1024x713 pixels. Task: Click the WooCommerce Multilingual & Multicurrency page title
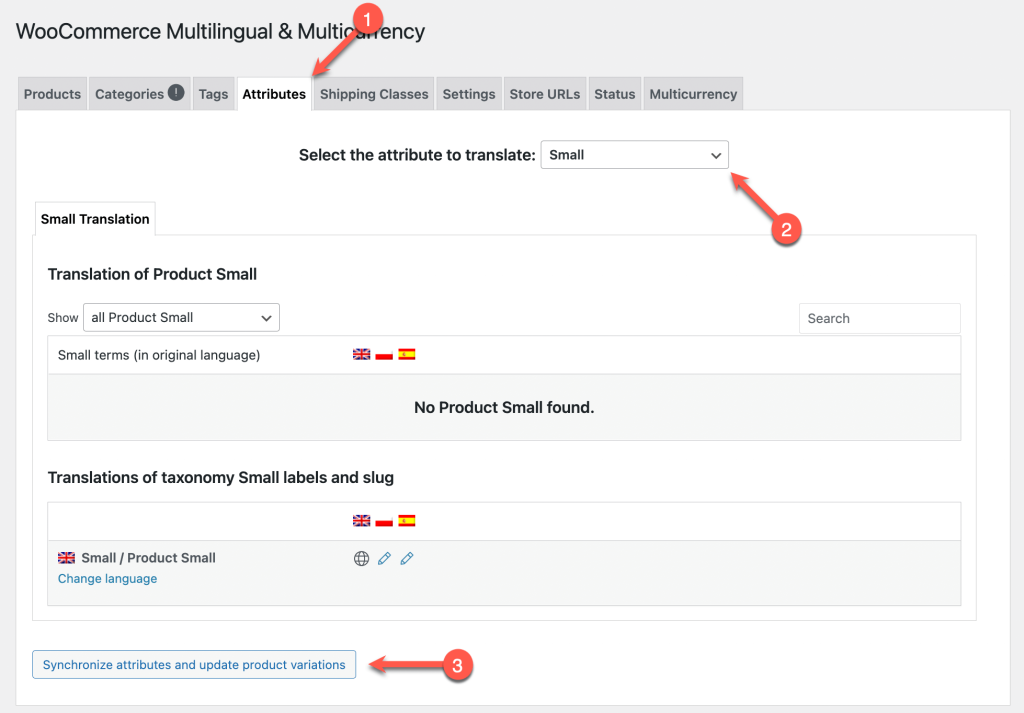click(x=220, y=31)
